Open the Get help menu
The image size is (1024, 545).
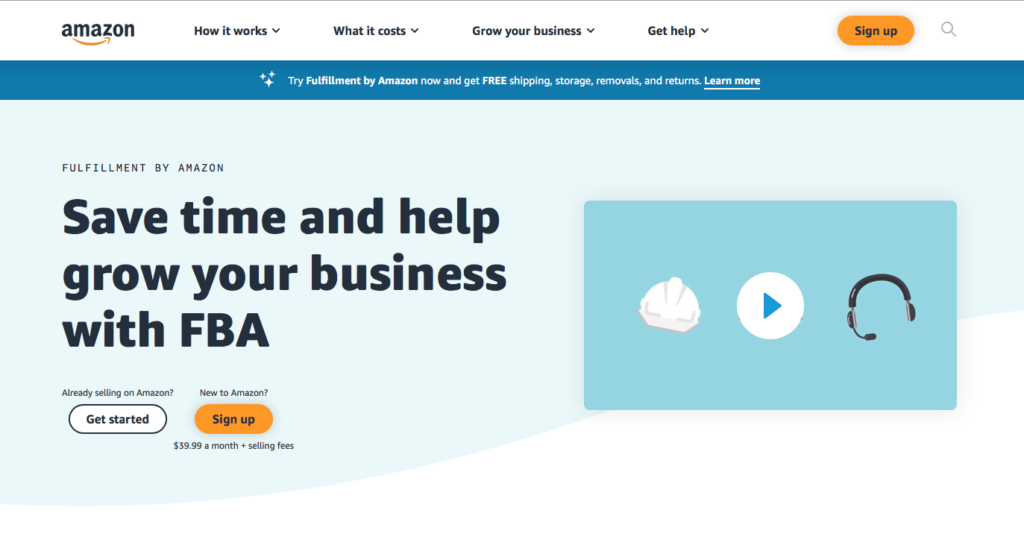coord(678,31)
